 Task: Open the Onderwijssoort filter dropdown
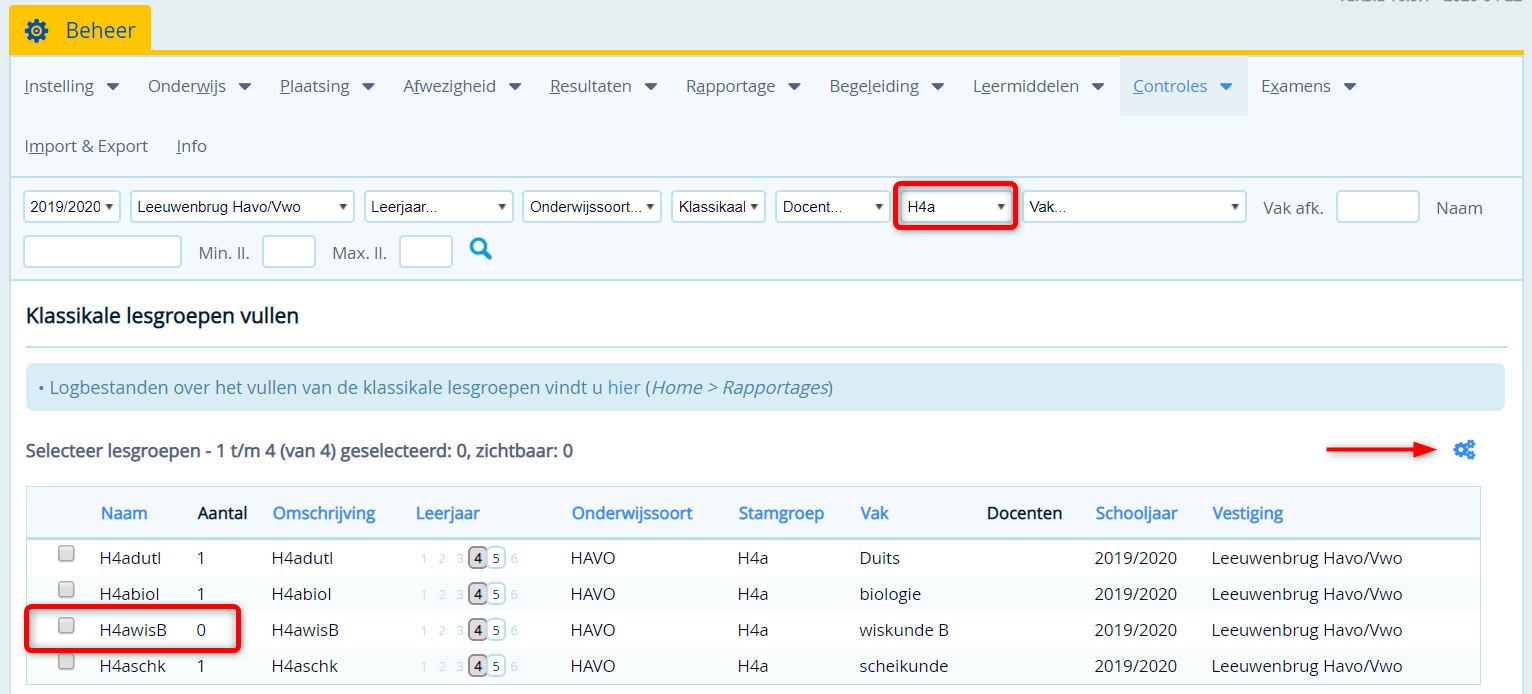(592, 207)
